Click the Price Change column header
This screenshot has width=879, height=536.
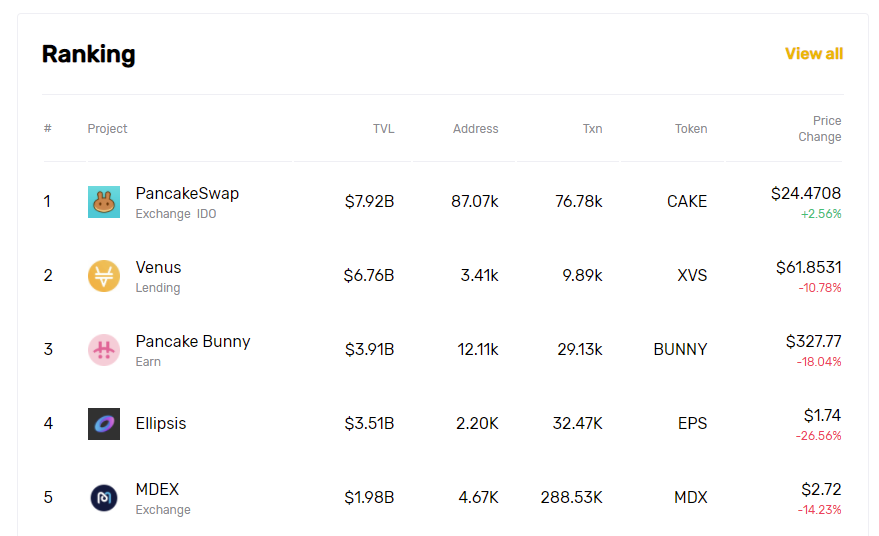click(x=820, y=129)
